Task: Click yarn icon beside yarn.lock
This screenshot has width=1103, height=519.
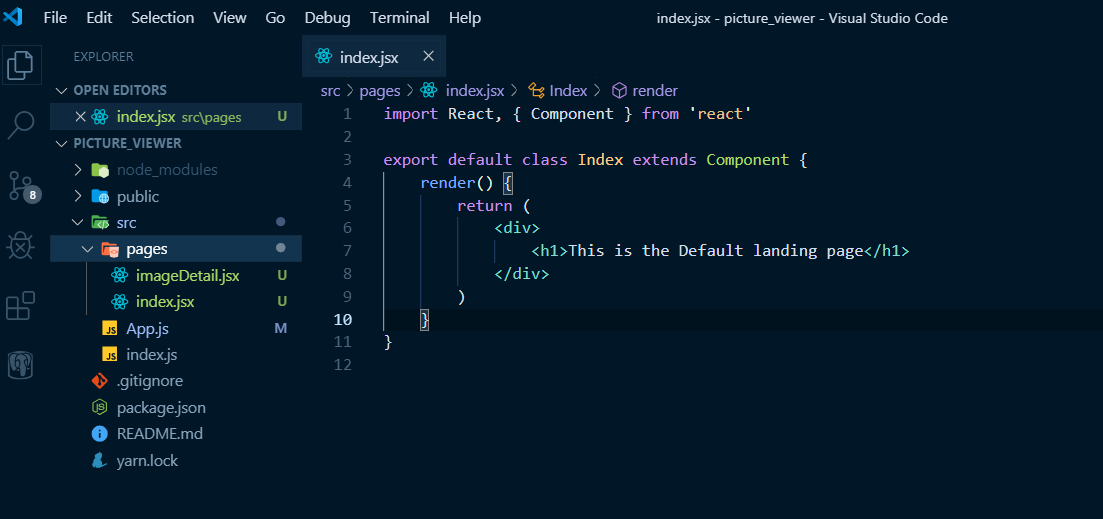Action: pos(100,461)
